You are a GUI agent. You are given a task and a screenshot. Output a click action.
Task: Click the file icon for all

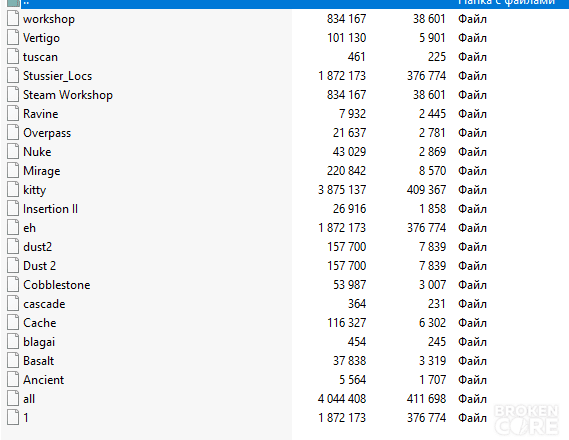pos(13,399)
